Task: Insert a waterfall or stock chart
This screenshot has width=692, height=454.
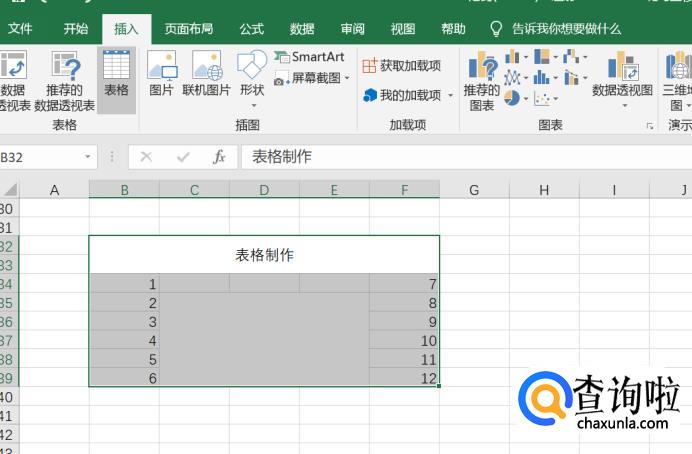Action: (x=572, y=57)
